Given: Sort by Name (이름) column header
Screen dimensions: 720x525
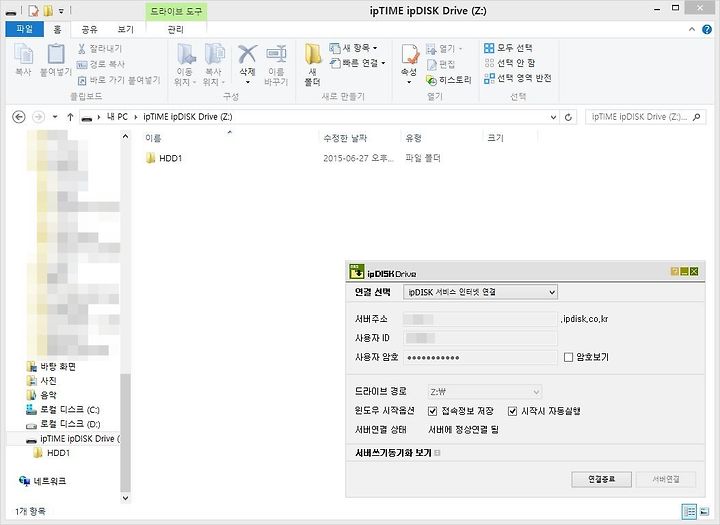Looking at the screenshot, I should pyautogui.click(x=153, y=138).
